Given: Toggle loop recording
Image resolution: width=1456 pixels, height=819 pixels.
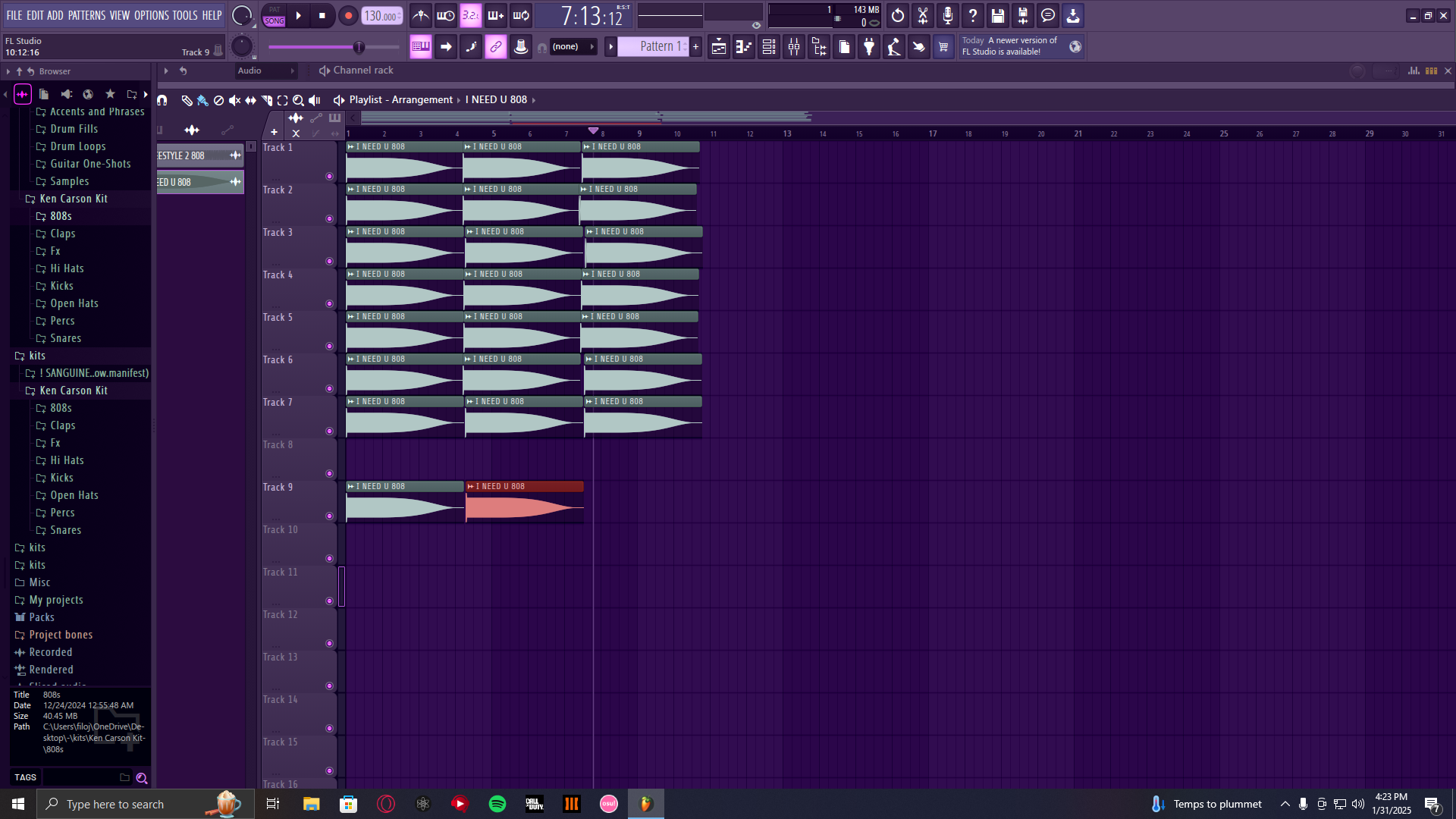Looking at the screenshot, I should 520,15.
